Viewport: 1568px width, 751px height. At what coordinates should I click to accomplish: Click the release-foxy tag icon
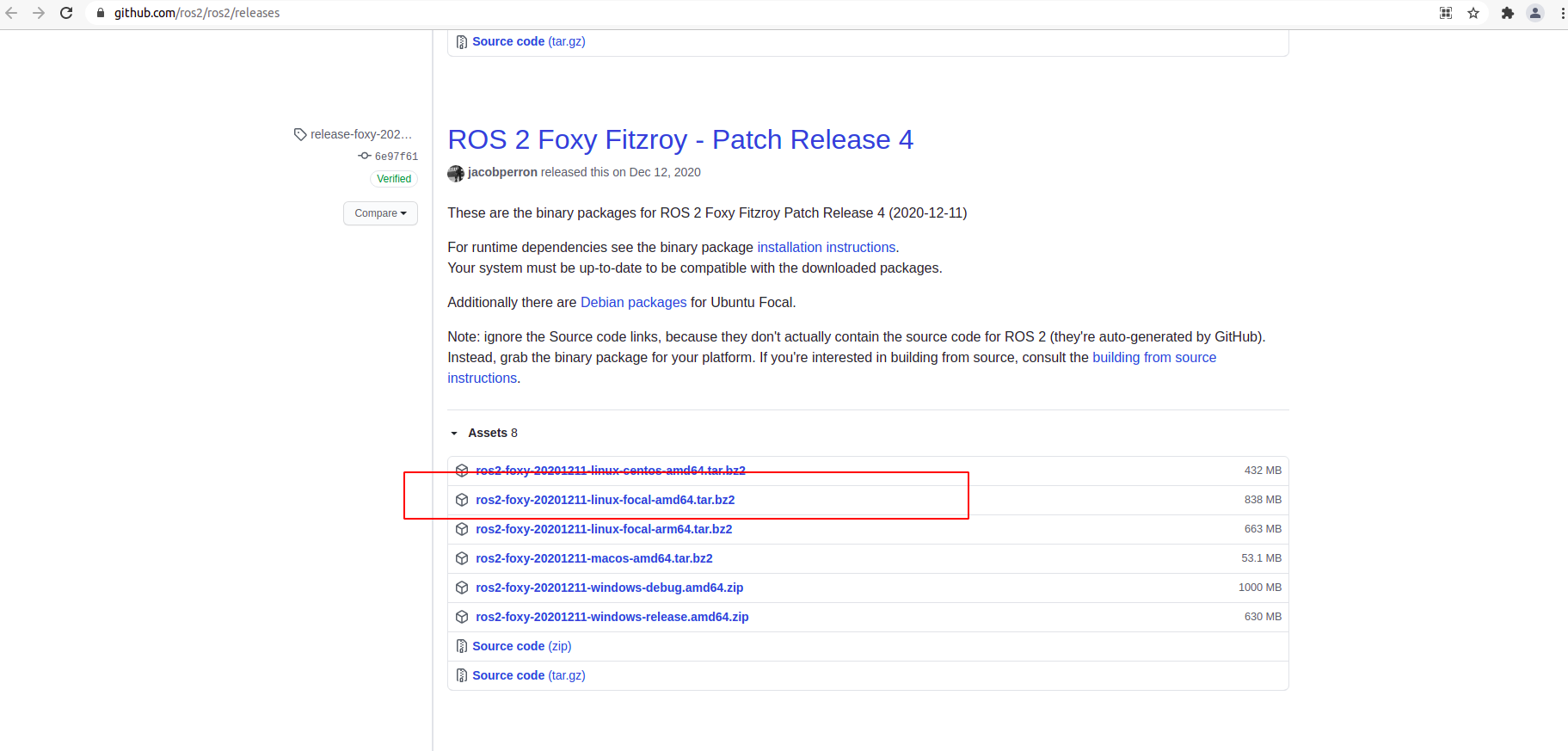[300, 134]
